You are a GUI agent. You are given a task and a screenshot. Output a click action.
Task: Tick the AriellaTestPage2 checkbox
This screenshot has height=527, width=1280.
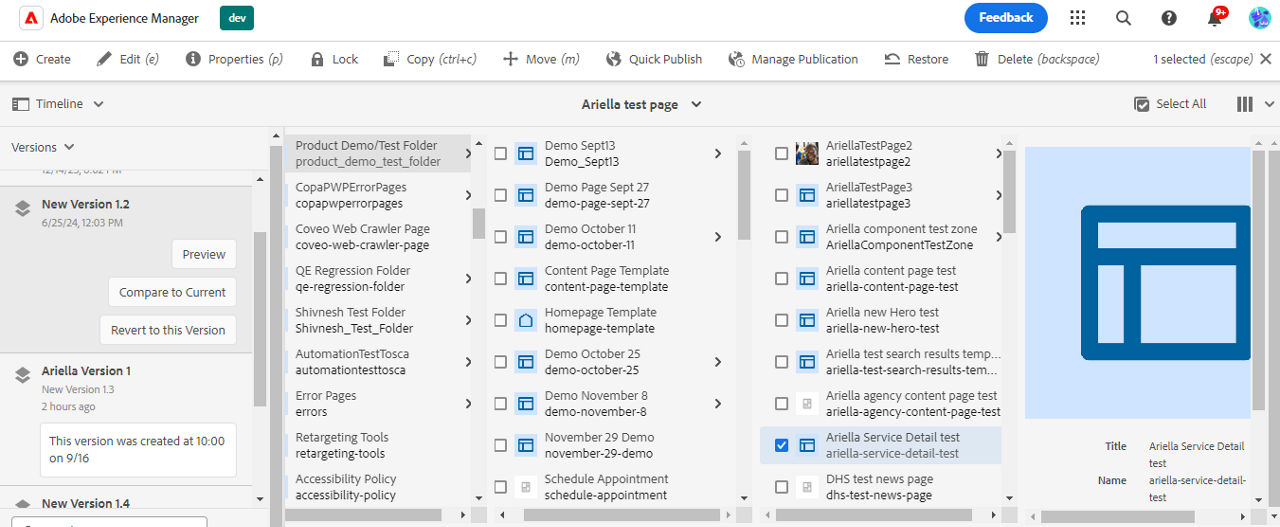click(x=781, y=153)
